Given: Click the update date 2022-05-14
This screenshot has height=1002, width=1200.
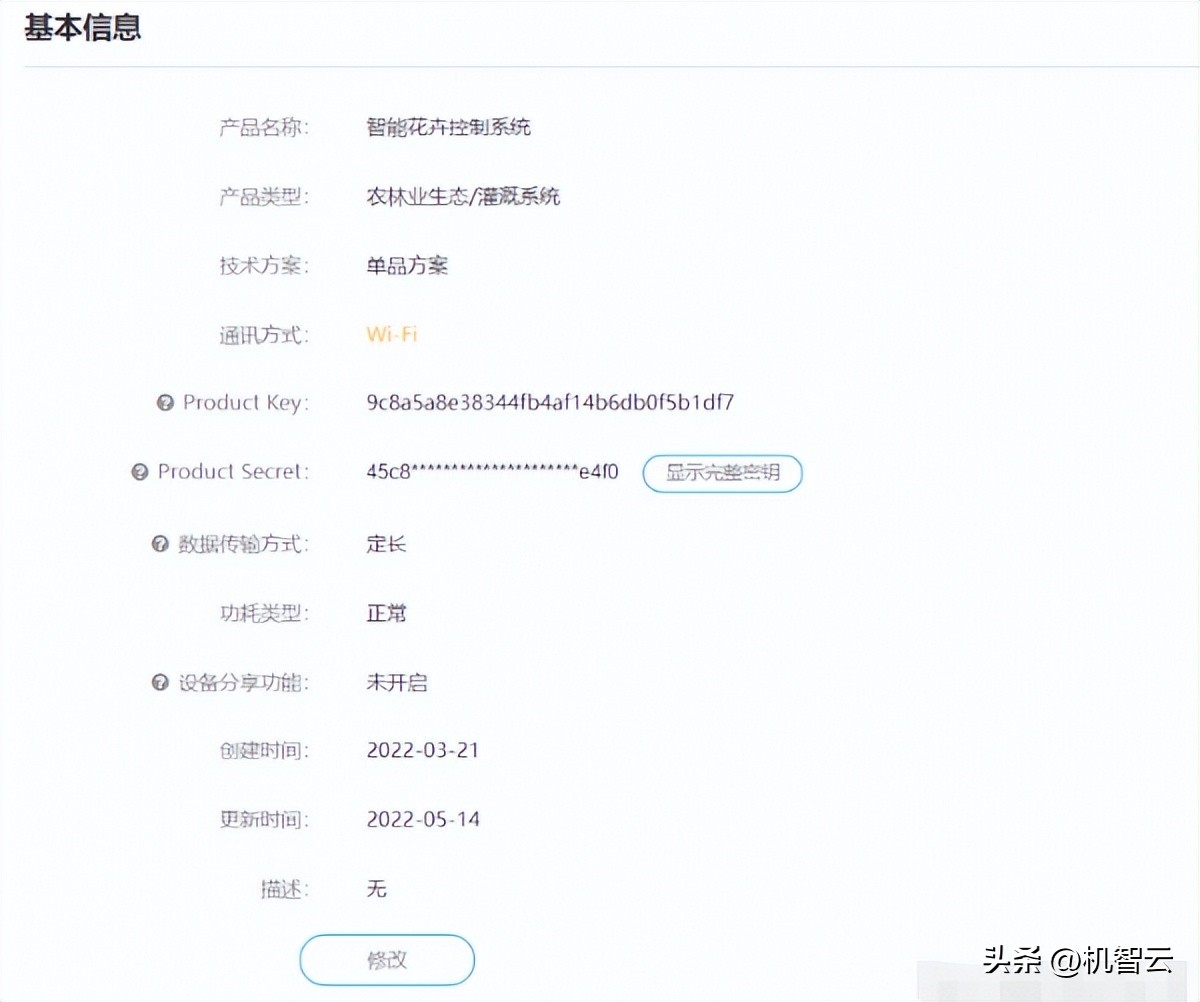Looking at the screenshot, I should pos(423,819).
